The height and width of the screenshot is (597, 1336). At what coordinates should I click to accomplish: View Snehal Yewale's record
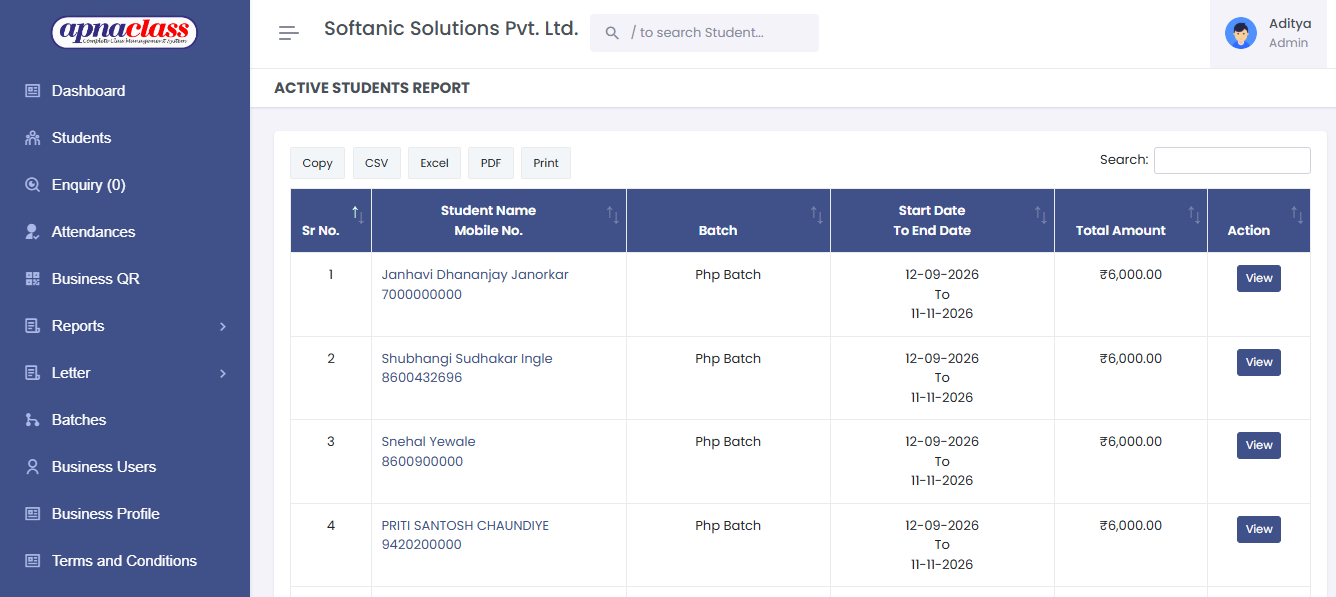(1259, 446)
